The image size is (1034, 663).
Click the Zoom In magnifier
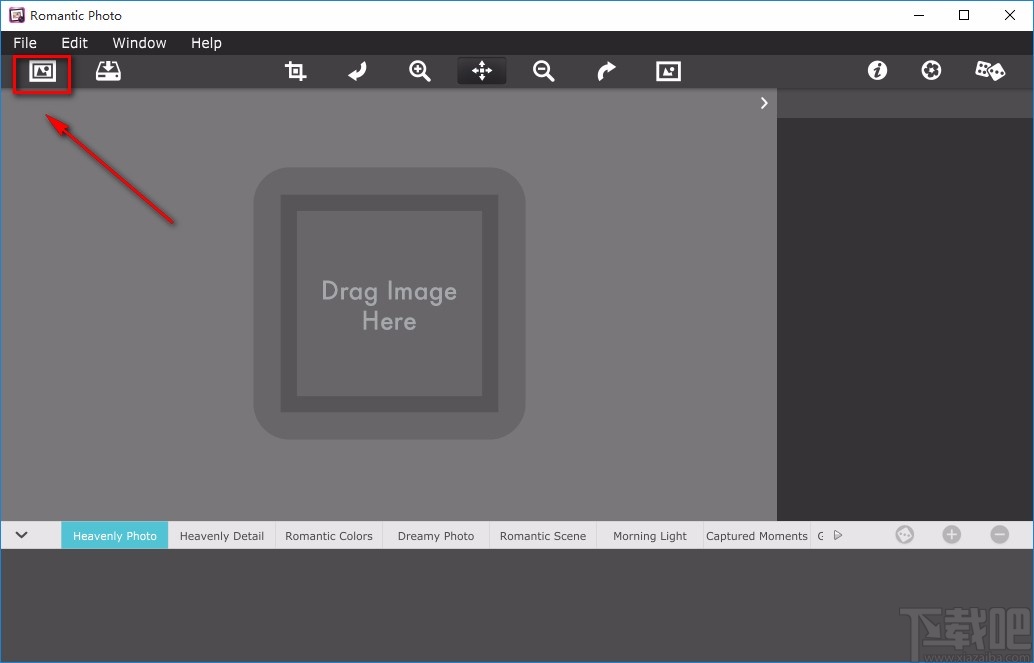coord(420,71)
